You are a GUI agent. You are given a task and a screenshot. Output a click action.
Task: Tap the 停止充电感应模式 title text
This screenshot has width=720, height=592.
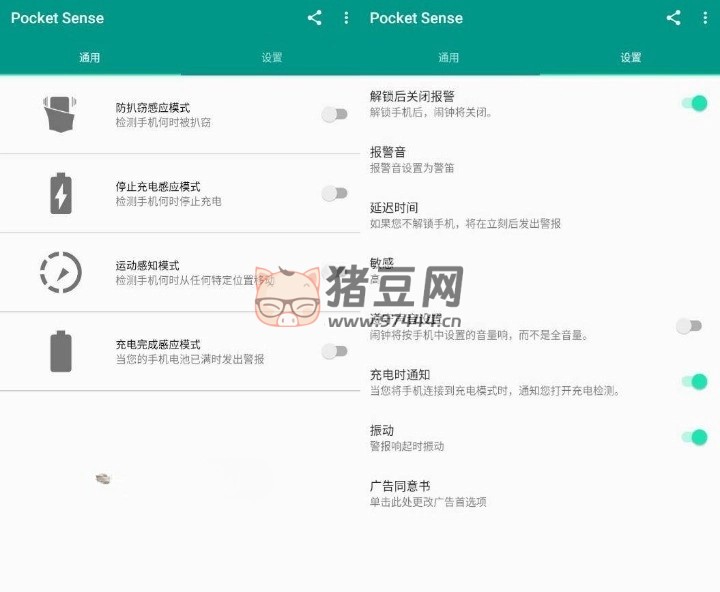(x=158, y=186)
